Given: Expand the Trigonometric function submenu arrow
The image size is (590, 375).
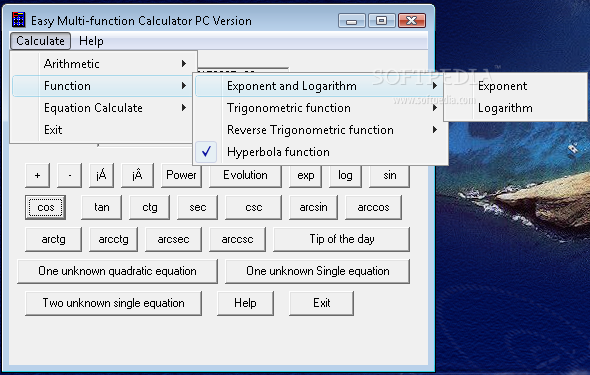Looking at the screenshot, I should 435,108.
